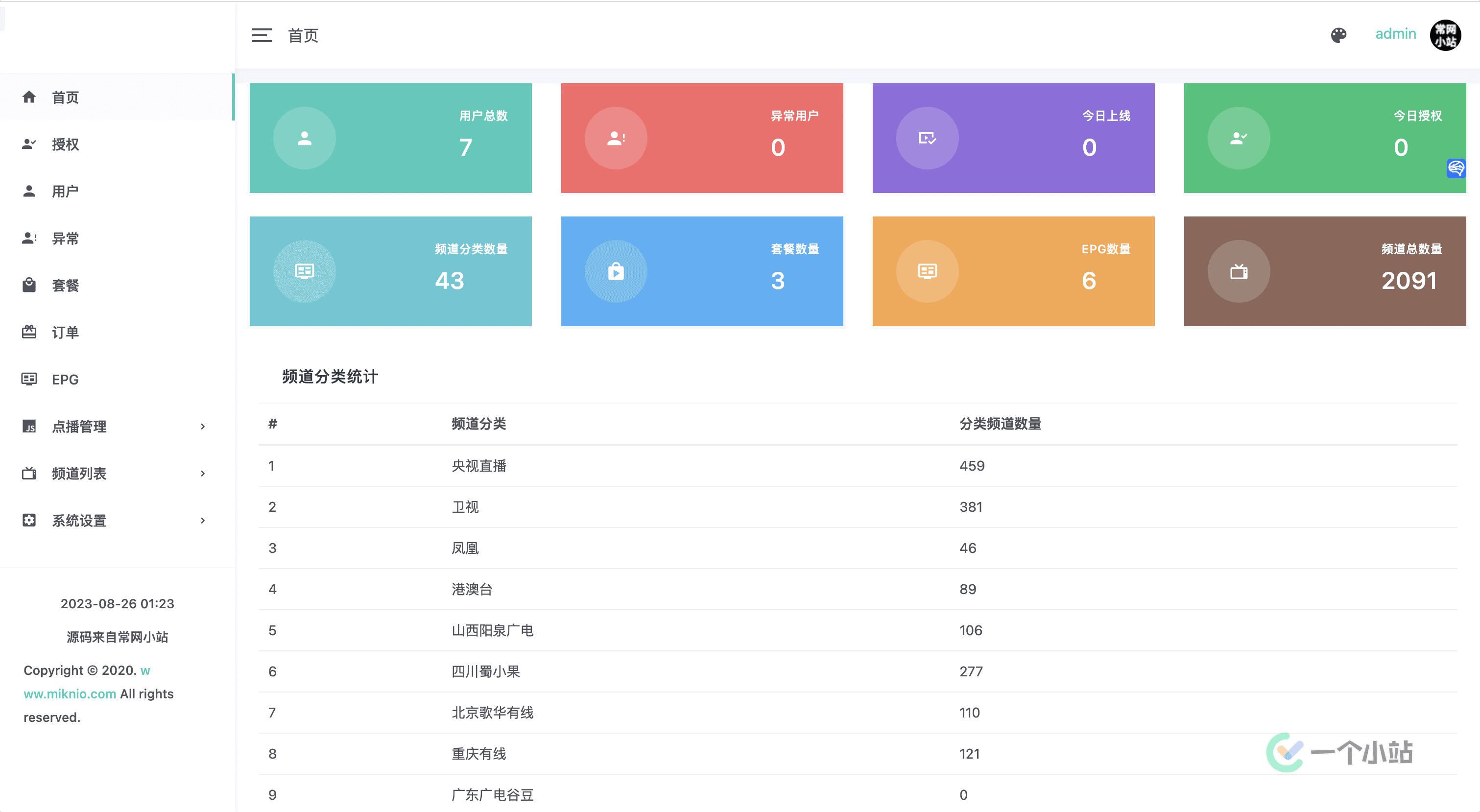Toggle the hamburger sidebar menu icon
The image size is (1480, 812).
point(262,36)
